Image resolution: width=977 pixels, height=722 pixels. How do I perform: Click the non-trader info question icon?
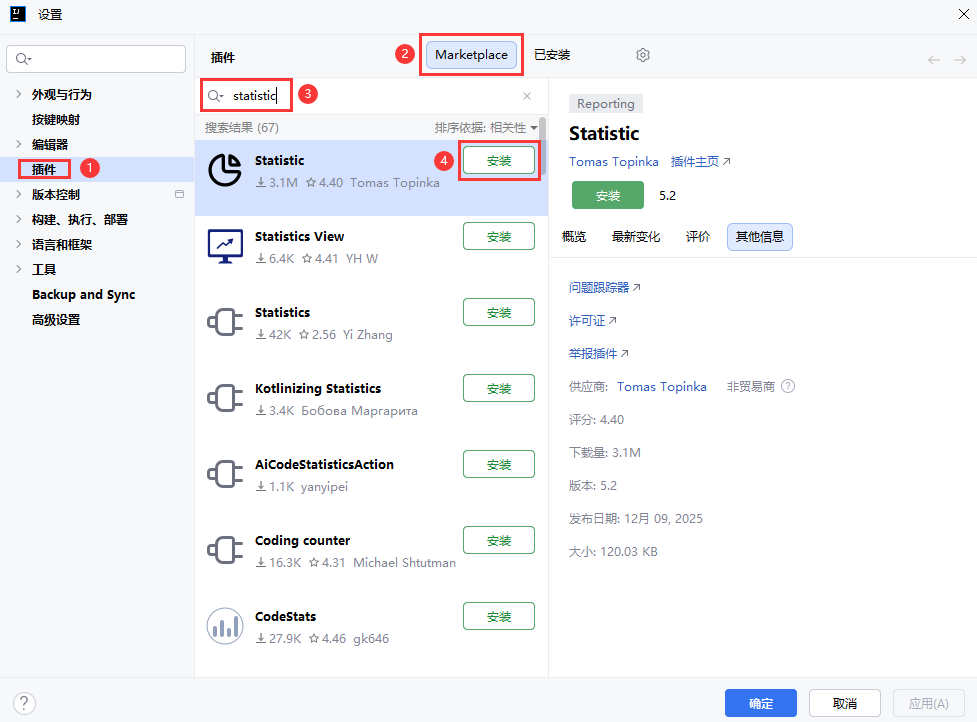pyautogui.click(x=788, y=386)
